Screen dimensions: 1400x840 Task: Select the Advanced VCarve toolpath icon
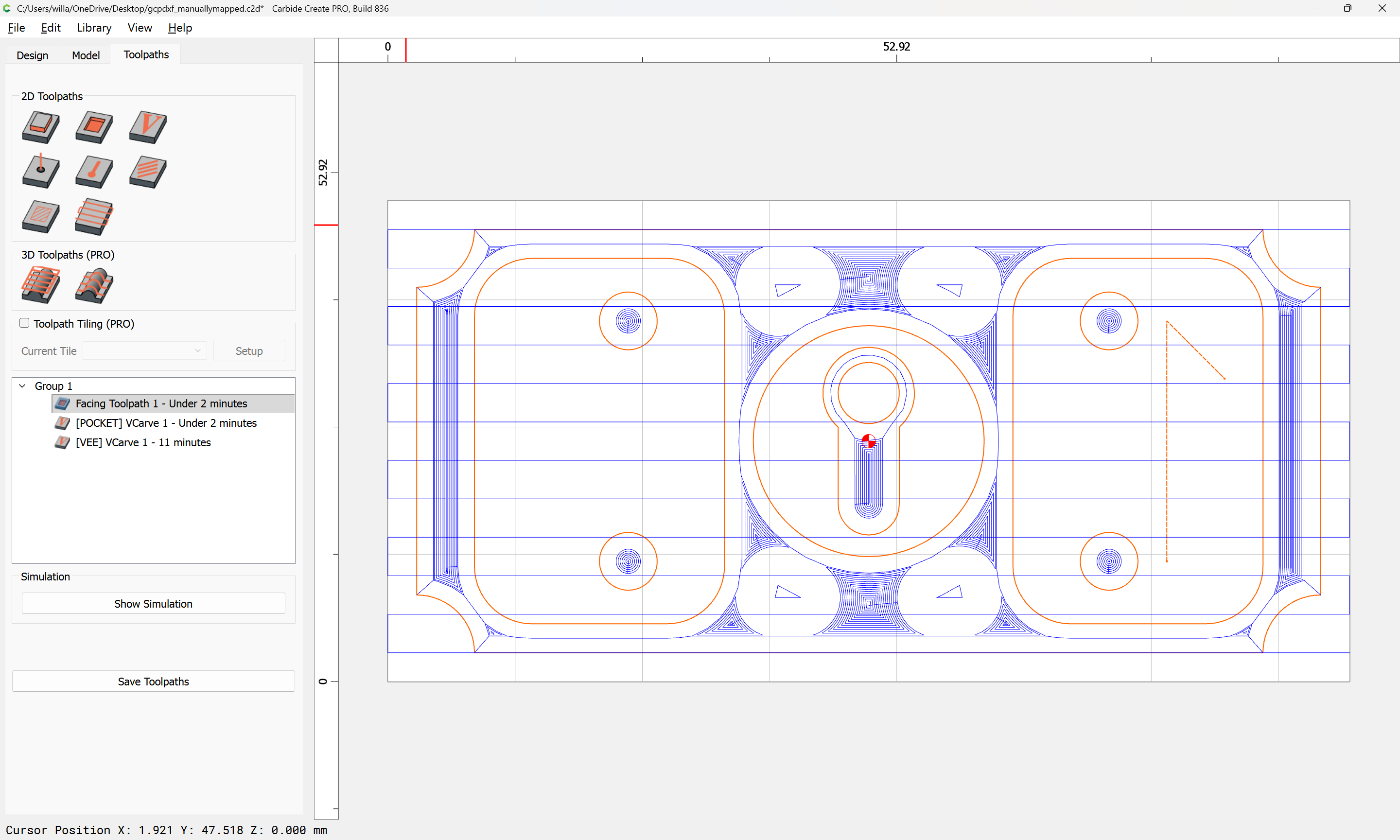pyautogui.click(x=41, y=216)
